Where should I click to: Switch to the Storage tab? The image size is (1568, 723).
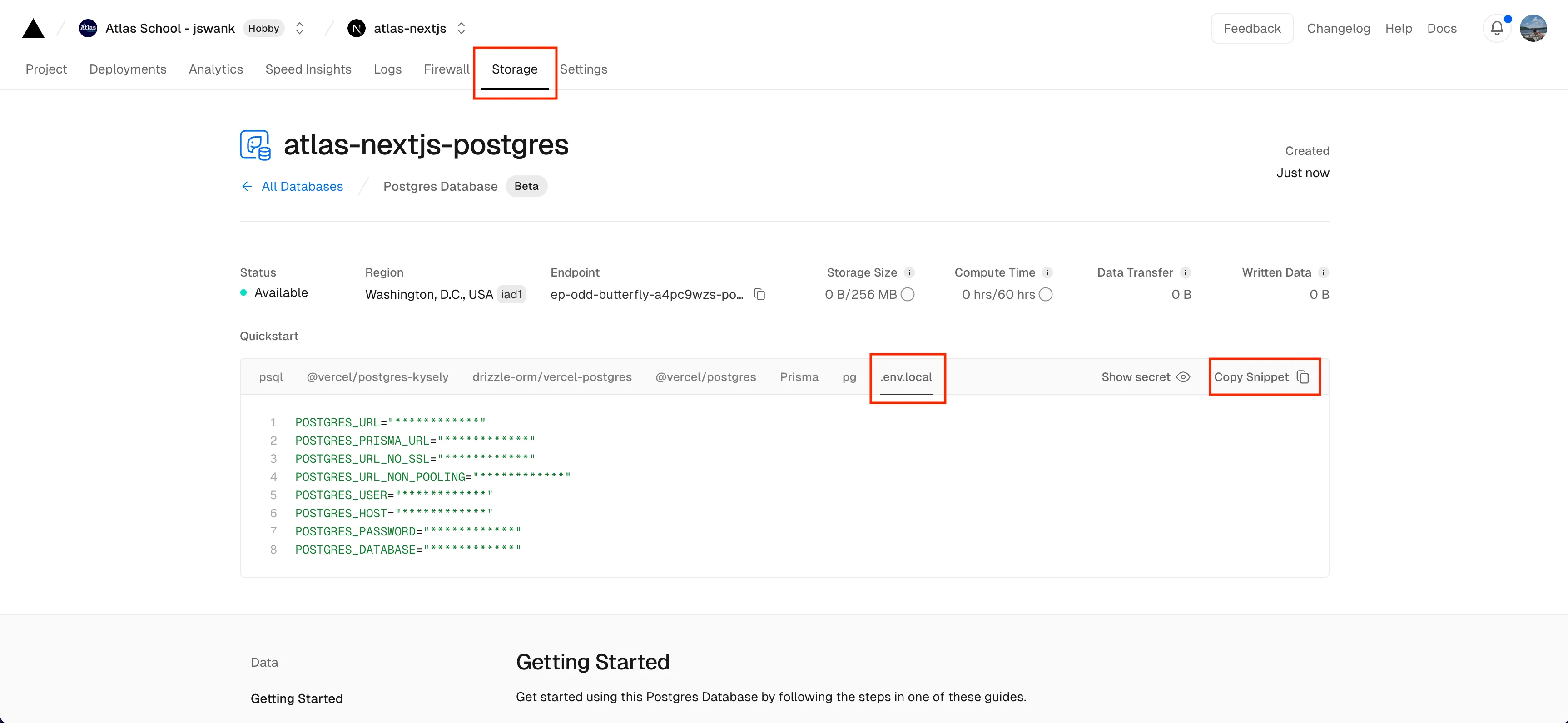click(515, 69)
